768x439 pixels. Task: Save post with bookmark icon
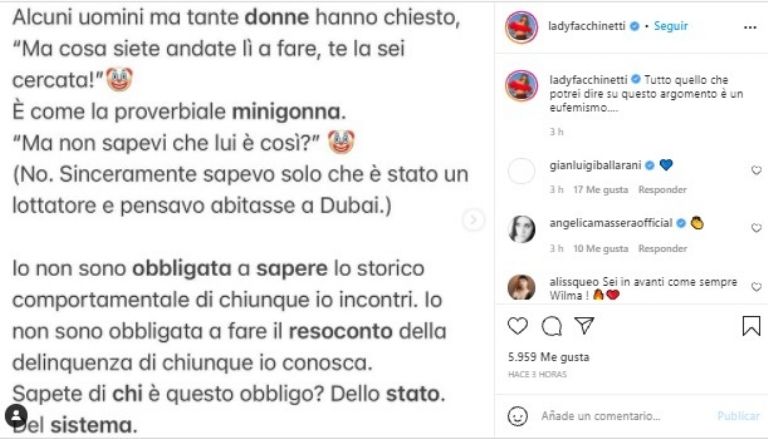[751, 326]
